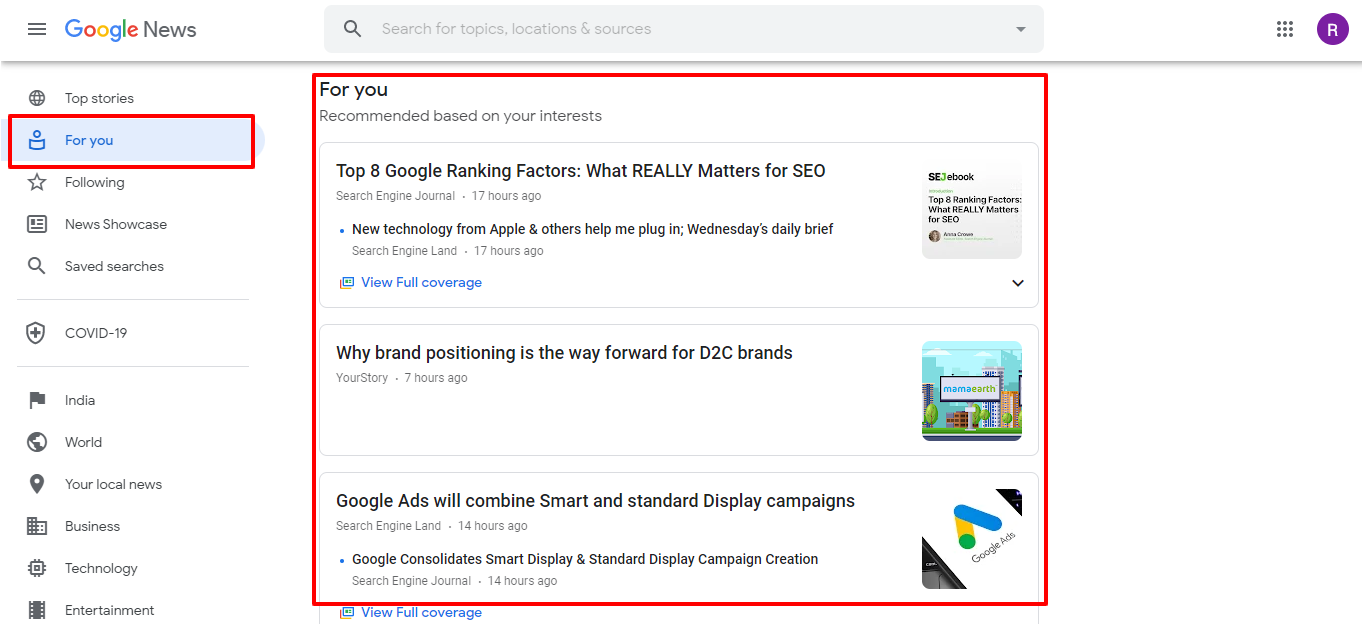Select the Top stories globe icon
This screenshot has height=624, width=1362.
click(x=37, y=98)
